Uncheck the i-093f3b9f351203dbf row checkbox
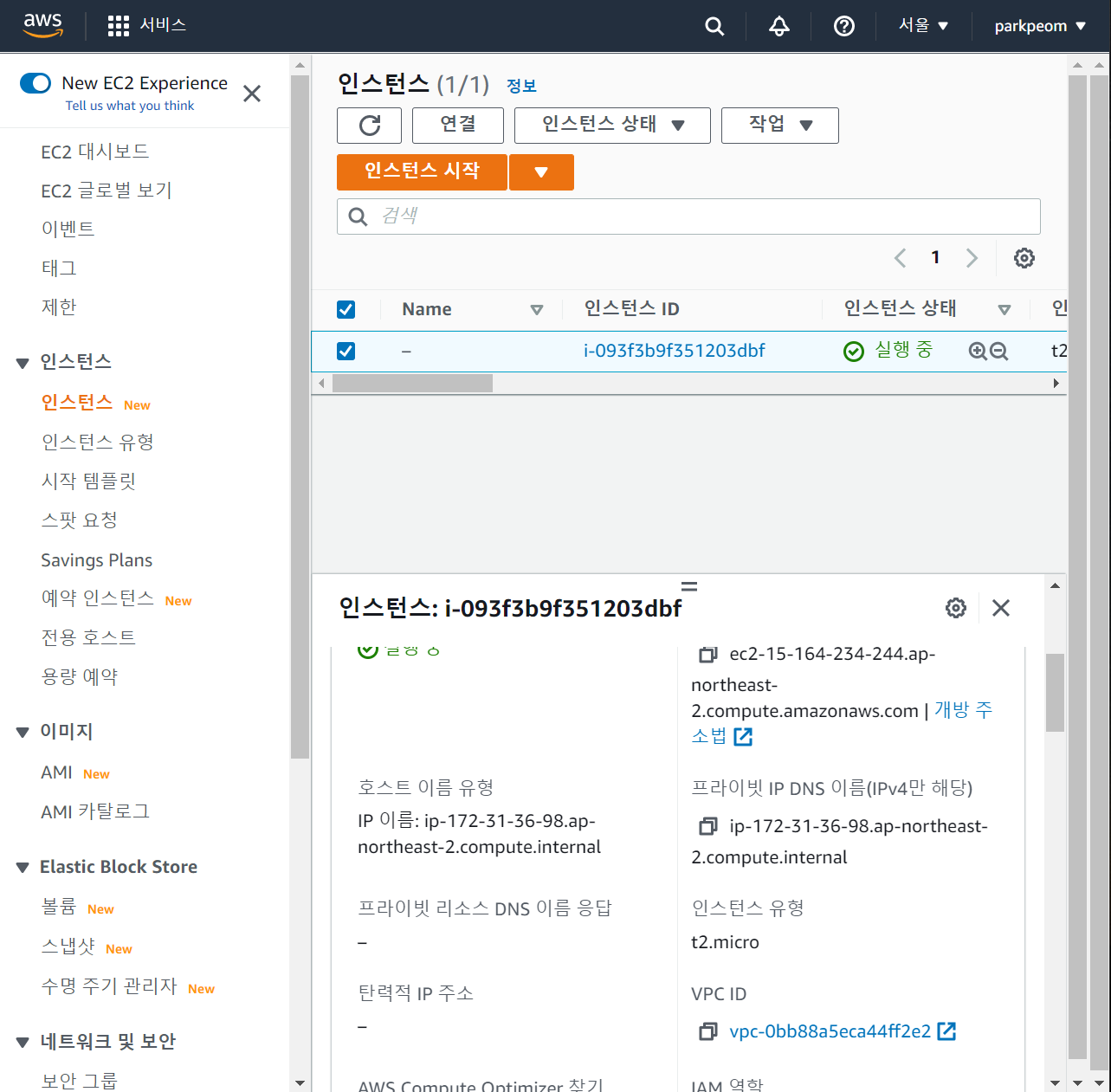 (346, 351)
